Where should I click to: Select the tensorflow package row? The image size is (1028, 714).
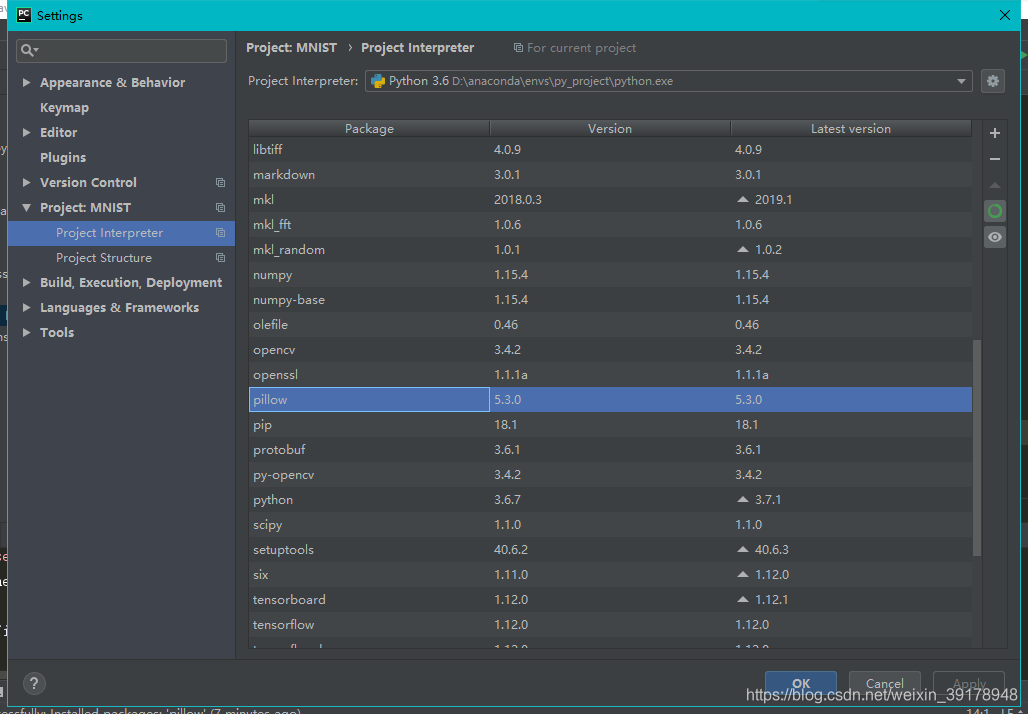[610, 625]
